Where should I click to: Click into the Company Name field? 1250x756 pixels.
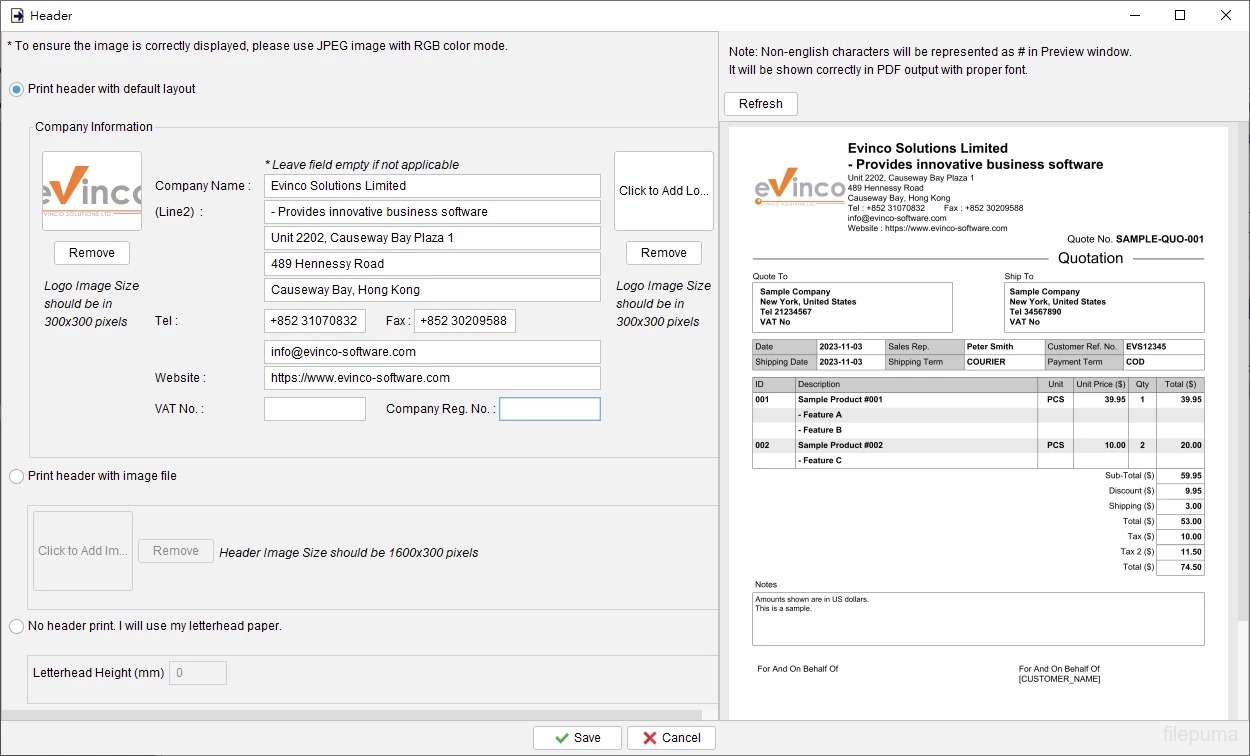click(x=432, y=186)
